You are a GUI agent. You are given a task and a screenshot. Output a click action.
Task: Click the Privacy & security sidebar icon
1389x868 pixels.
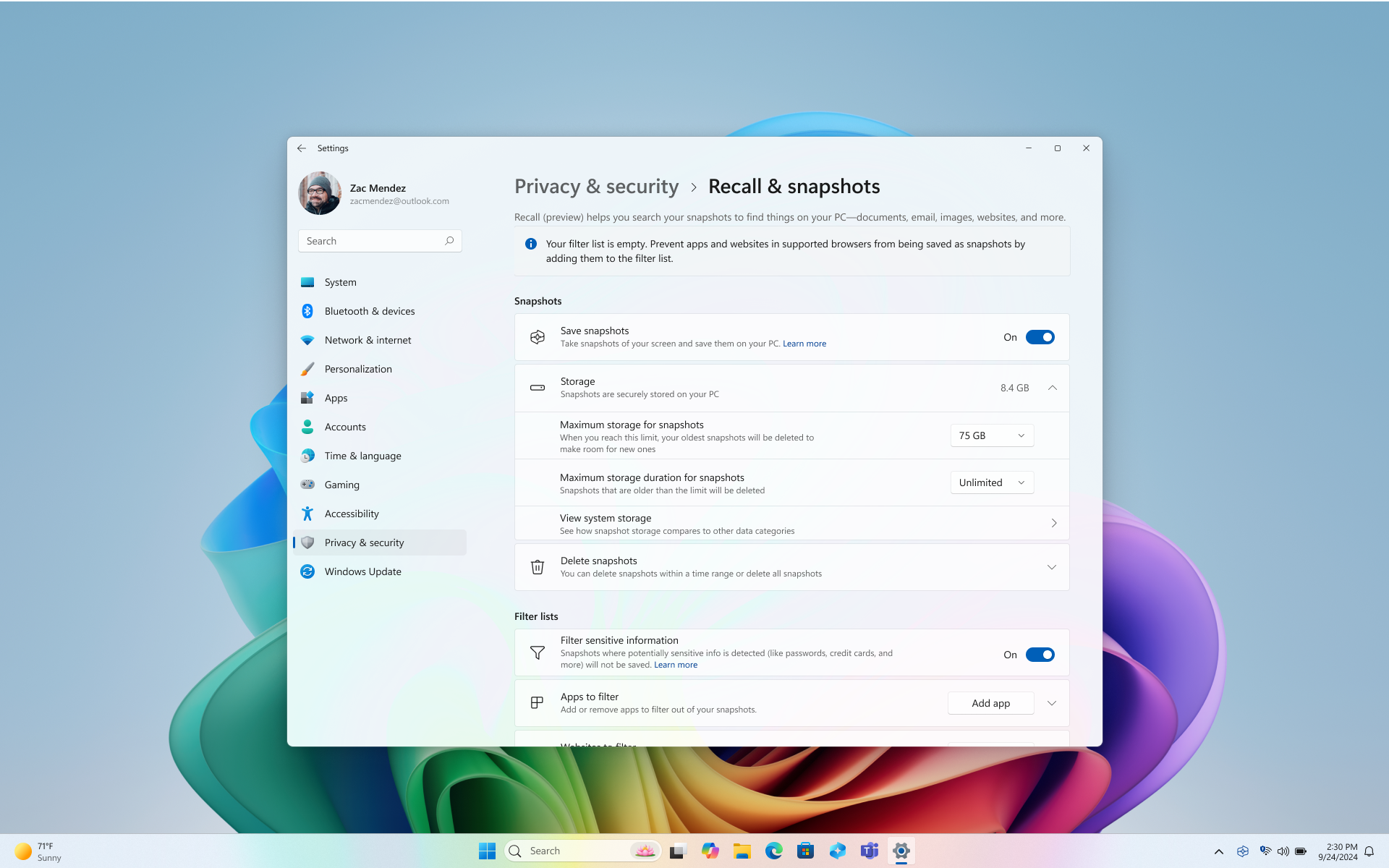pyautogui.click(x=307, y=542)
